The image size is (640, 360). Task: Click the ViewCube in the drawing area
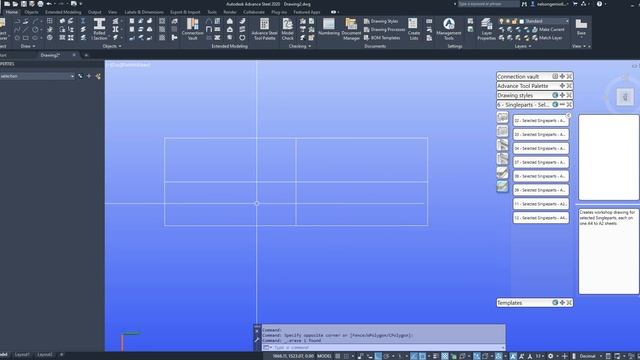pyautogui.click(x=625, y=97)
